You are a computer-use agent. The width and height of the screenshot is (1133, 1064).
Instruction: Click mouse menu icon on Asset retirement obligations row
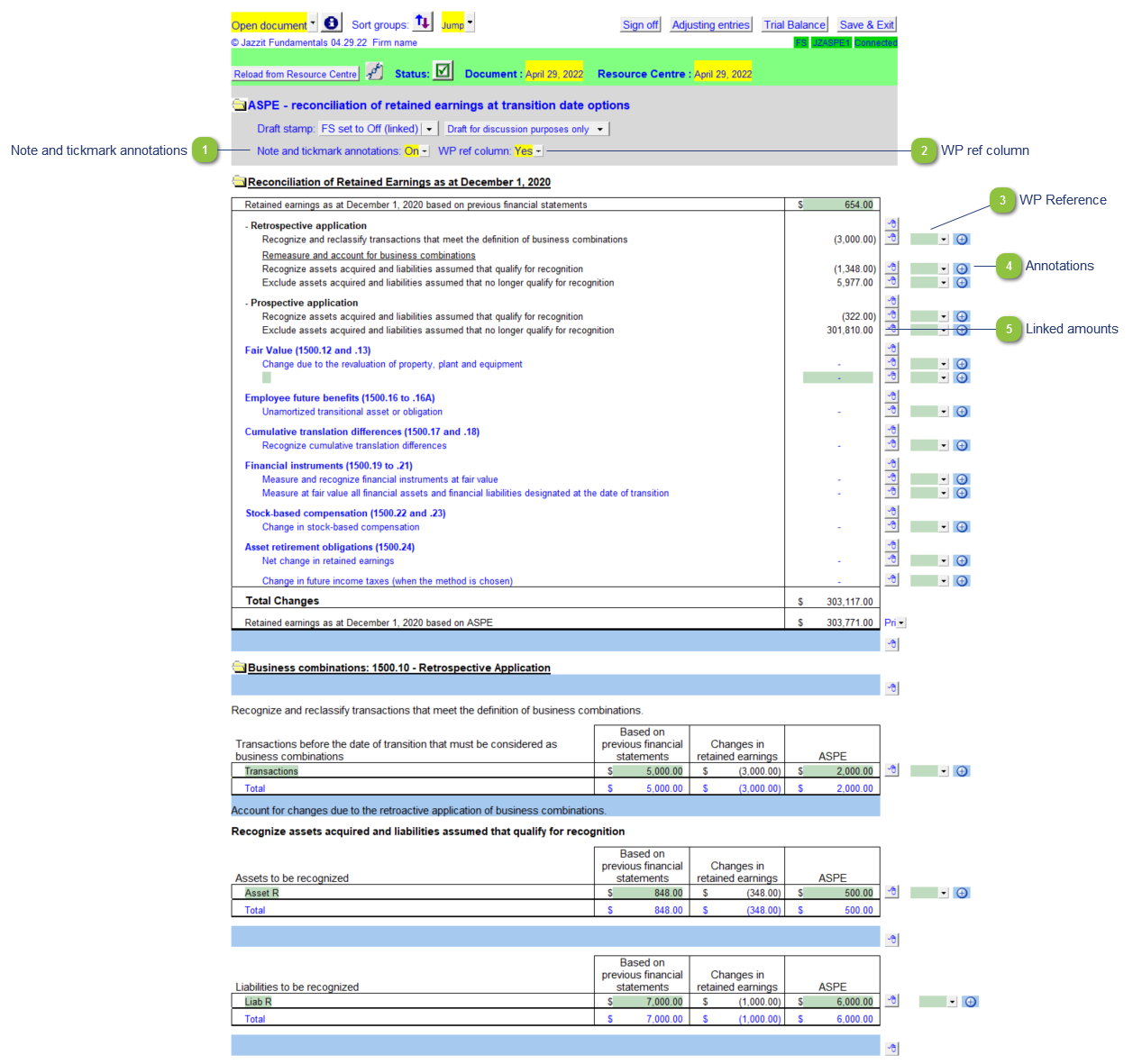(891, 546)
